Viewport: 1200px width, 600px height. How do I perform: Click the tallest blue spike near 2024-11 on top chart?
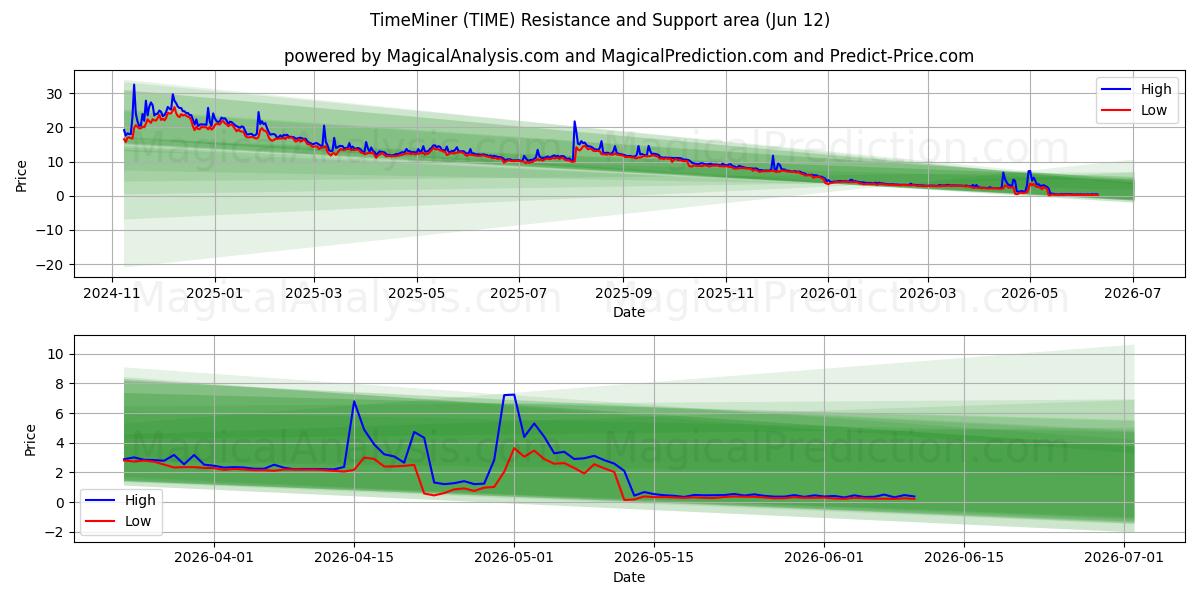click(x=134, y=85)
